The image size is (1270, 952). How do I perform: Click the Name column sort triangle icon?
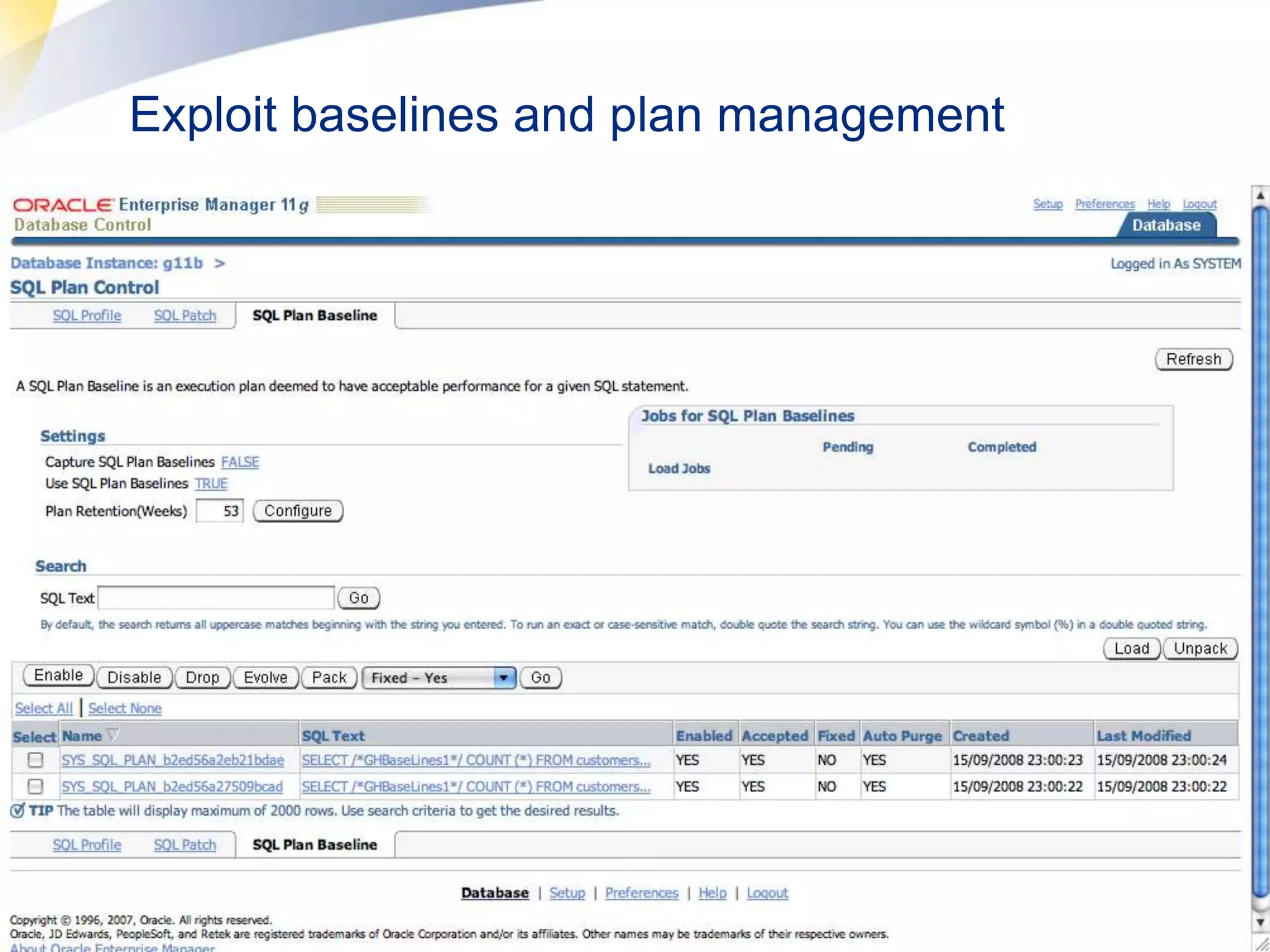pyautogui.click(x=113, y=734)
